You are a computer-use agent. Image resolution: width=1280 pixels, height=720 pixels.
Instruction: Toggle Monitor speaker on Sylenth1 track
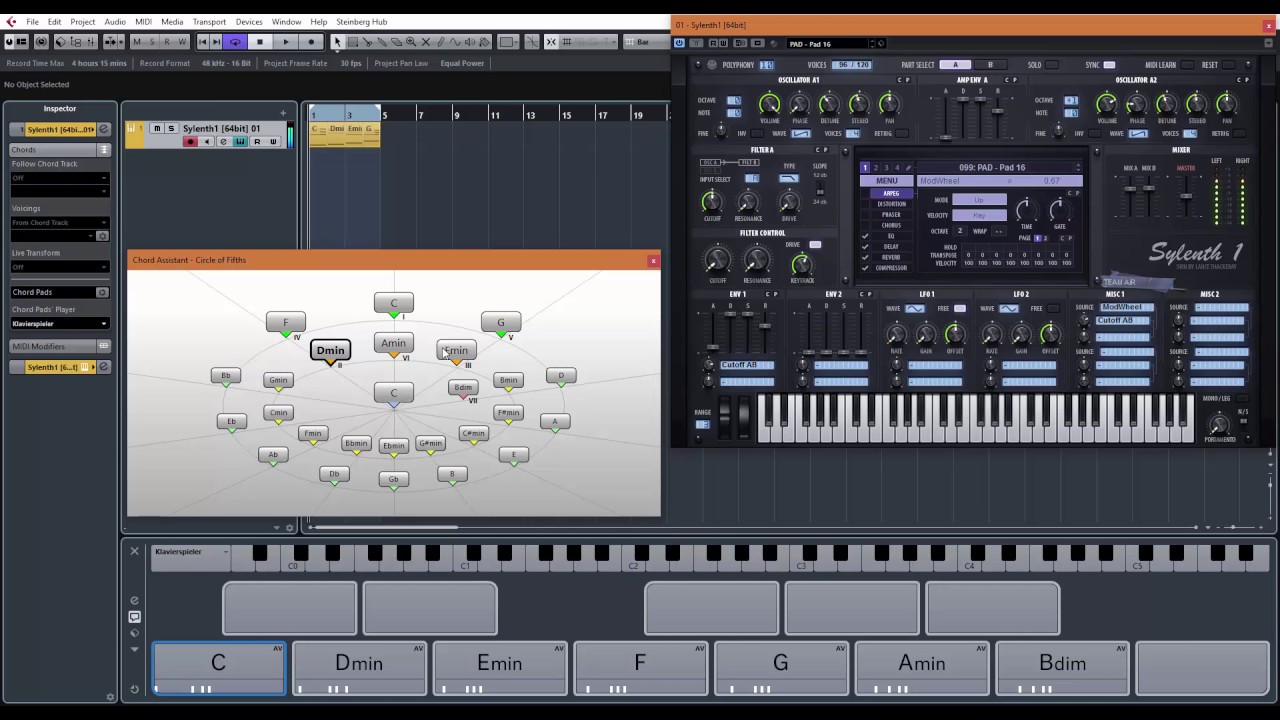207,141
